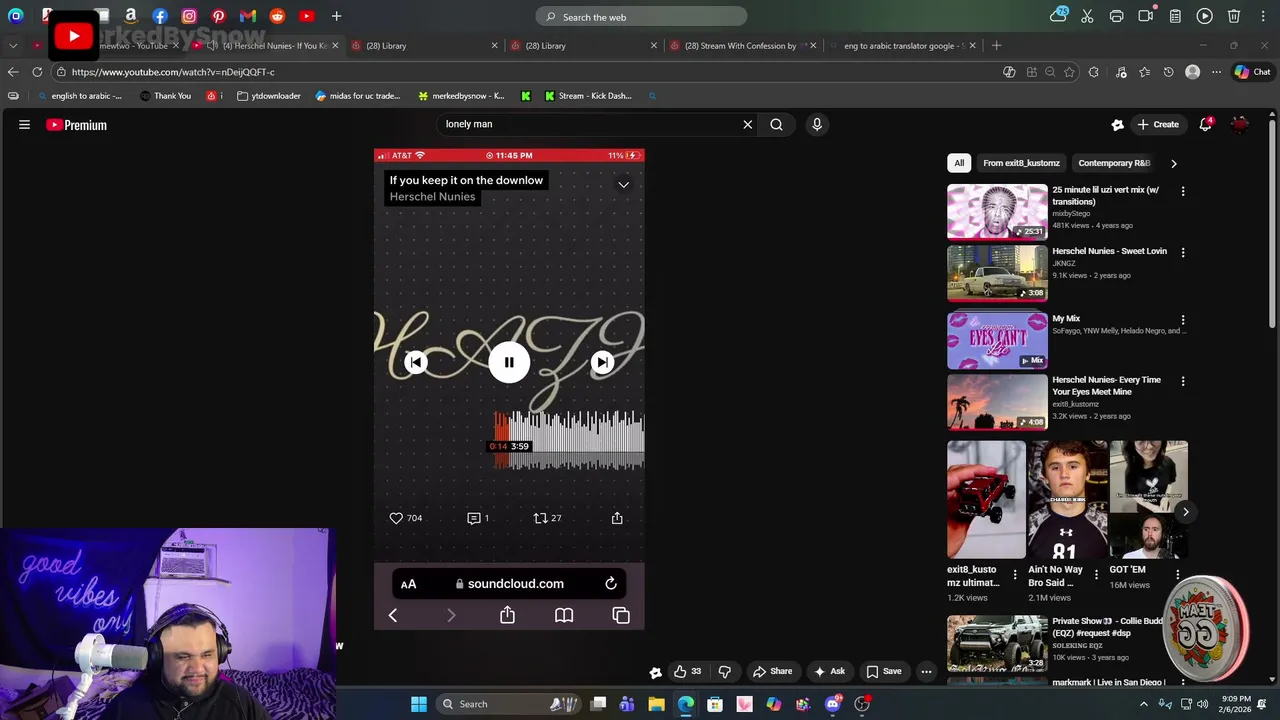Viewport: 1280px width, 720px height.
Task: Share this YouTube video
Action: pos(772,671)
